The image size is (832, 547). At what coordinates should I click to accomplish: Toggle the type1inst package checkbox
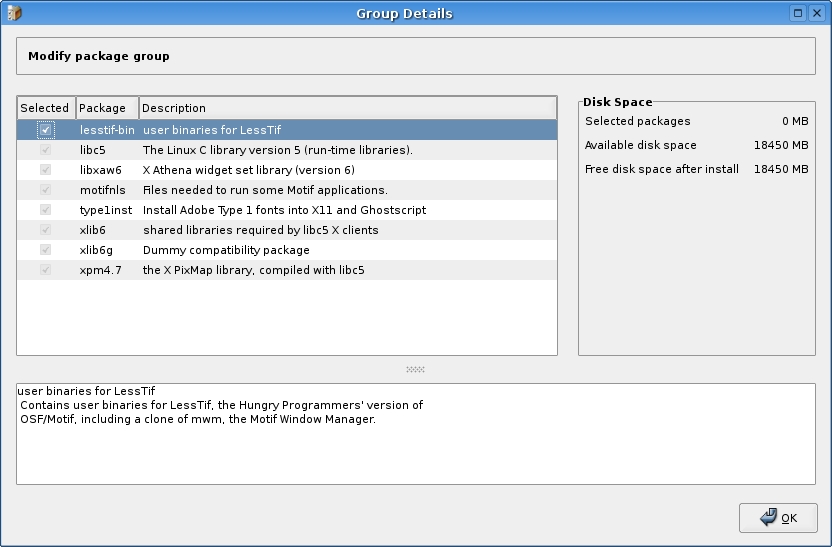coord(46,210)
